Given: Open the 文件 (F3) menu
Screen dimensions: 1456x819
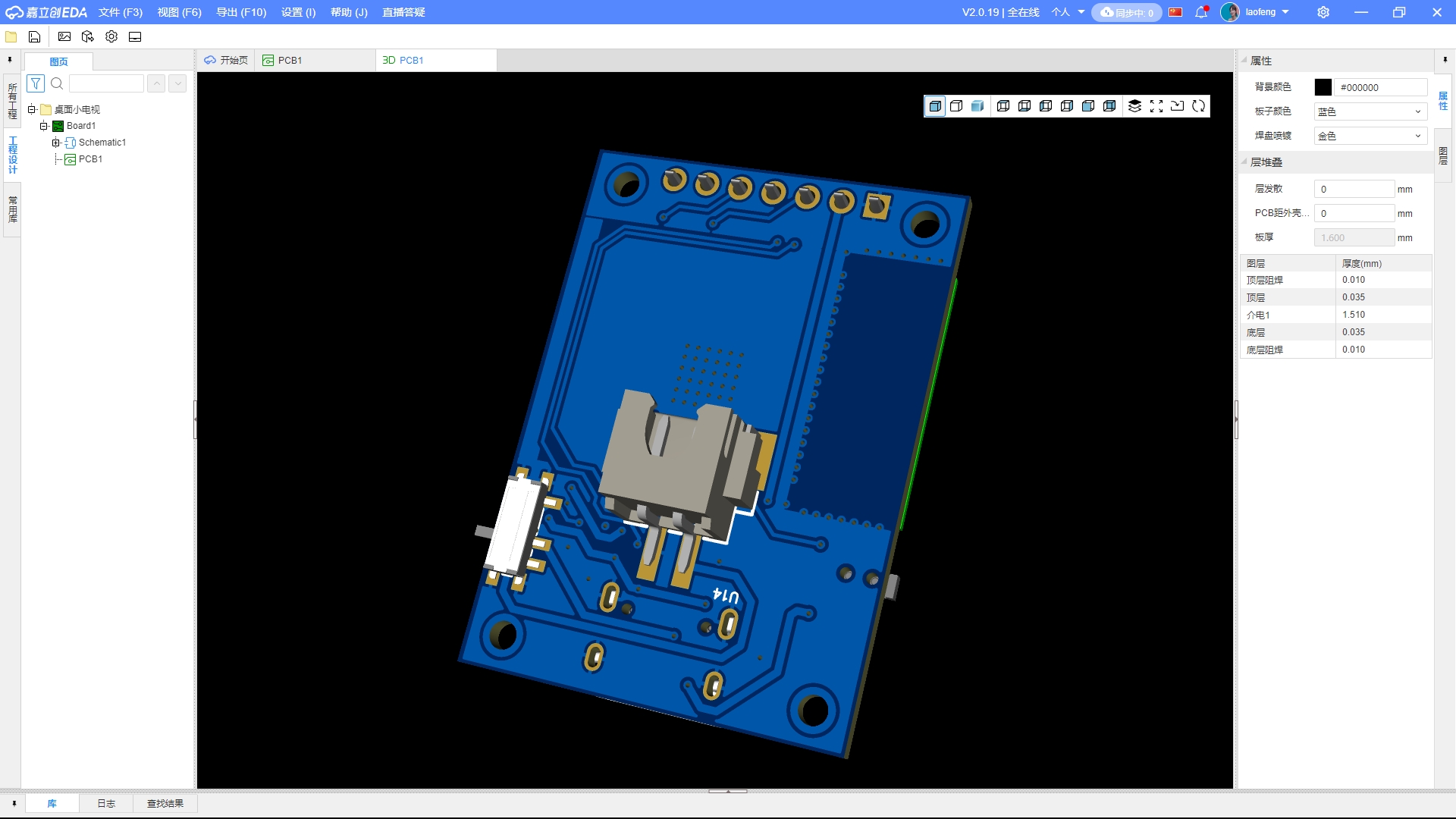Looking at the screenshot, I should coord(121,12).
